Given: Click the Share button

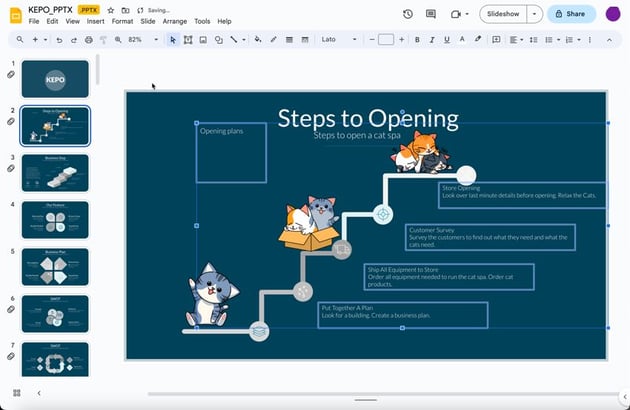Looking at the screenshot, I should [x=571, y=14].
